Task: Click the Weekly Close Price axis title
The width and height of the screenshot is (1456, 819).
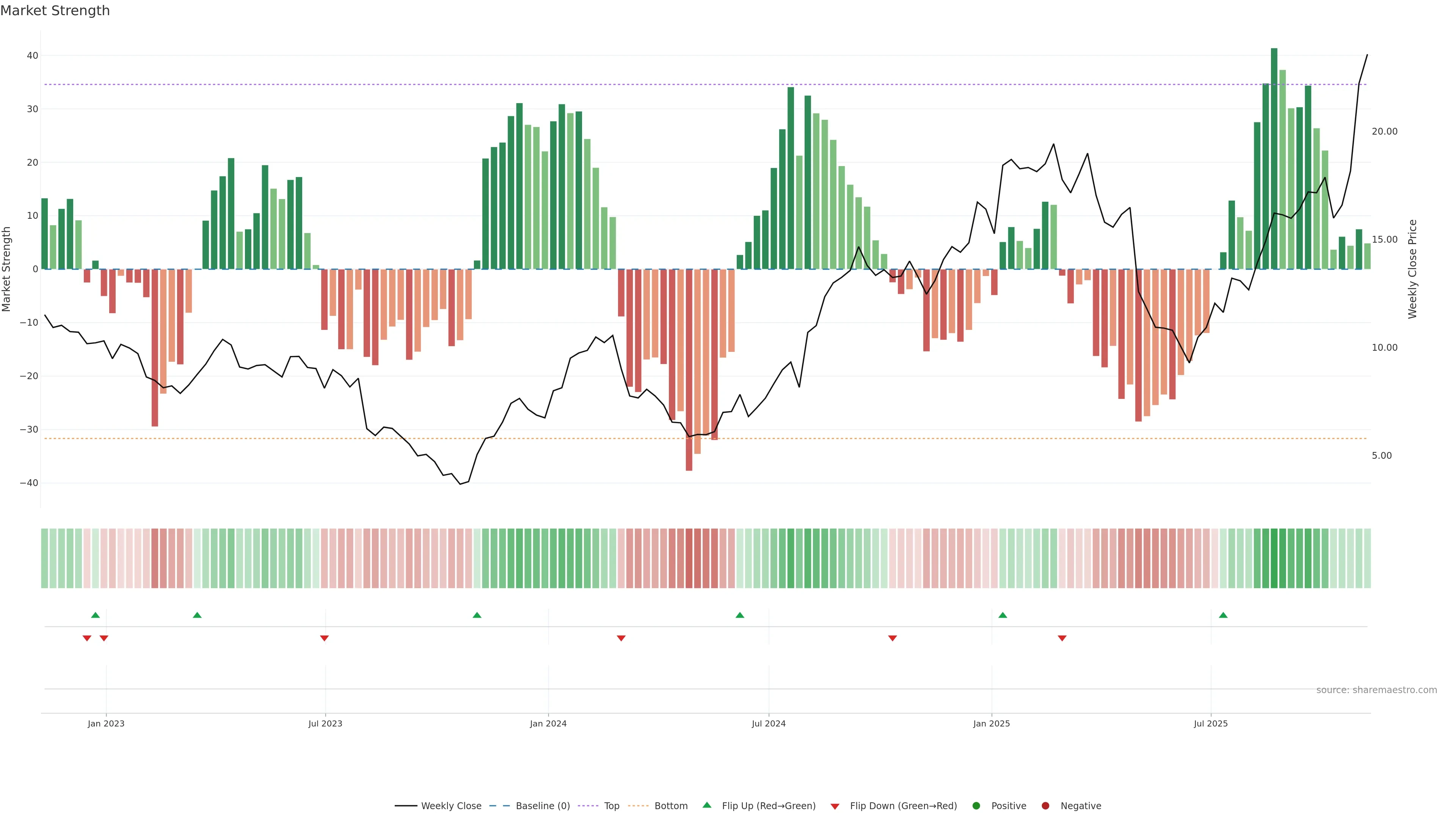Action: pos(1412,269)
